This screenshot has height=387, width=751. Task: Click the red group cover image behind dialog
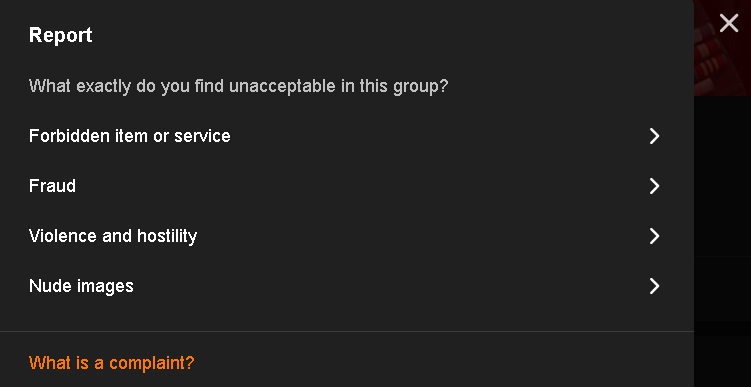pos(722,65)
